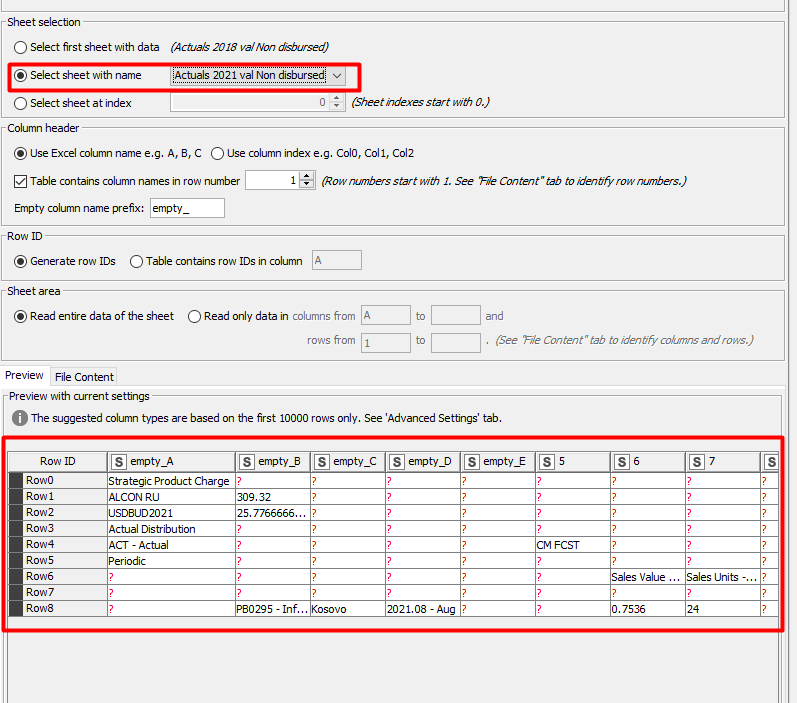Click string type icon of empty_E column

pyautogui.click(x=472, y=462)
